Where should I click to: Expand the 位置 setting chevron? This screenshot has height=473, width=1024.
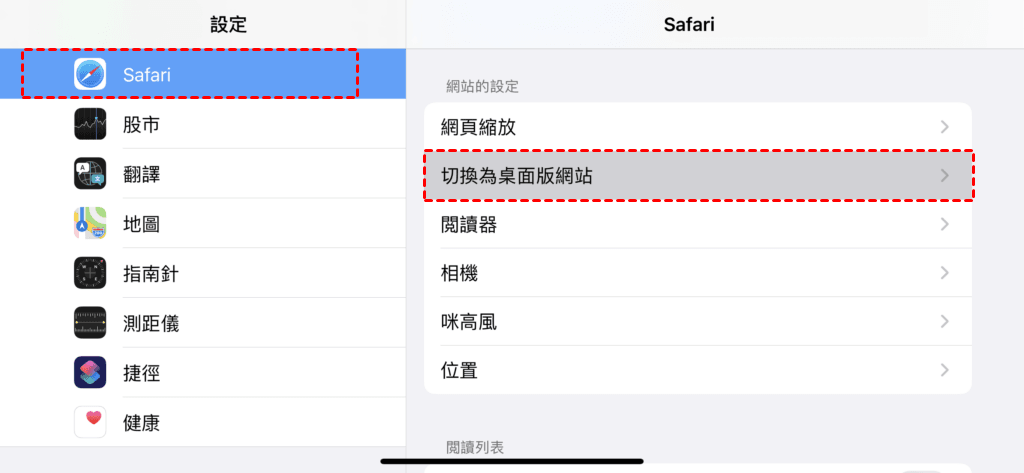pos(945,370)
